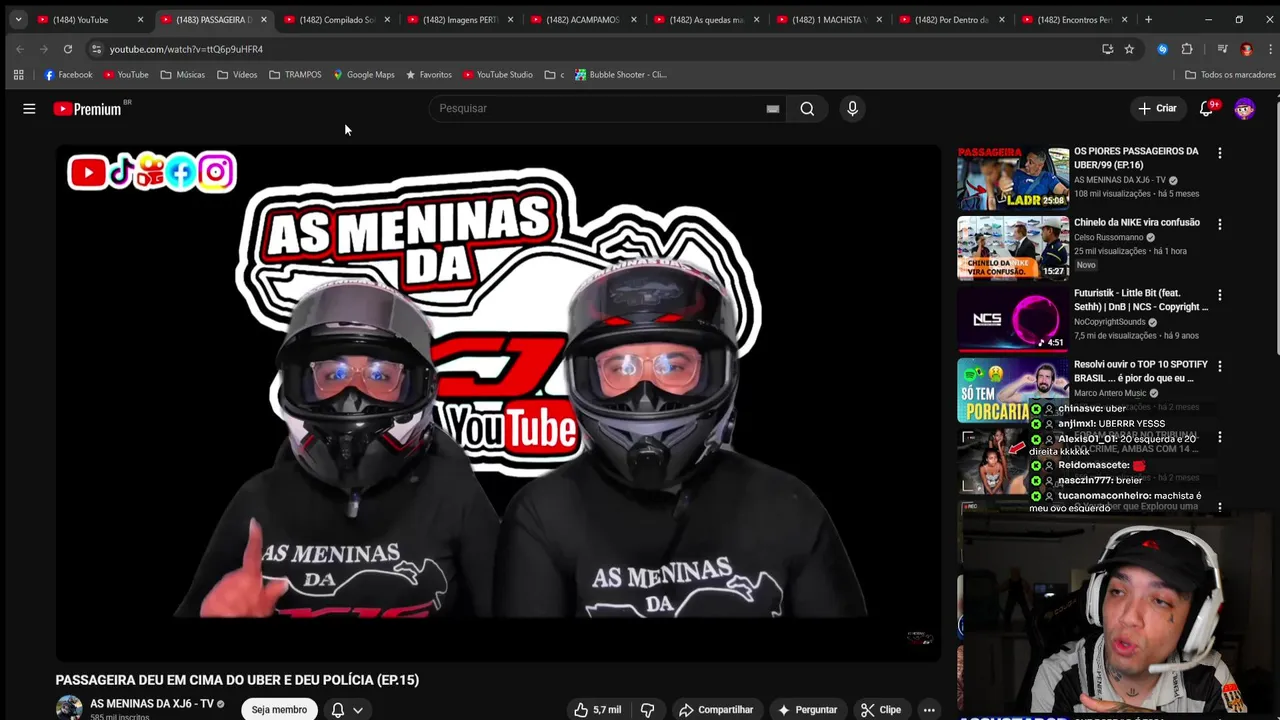Open options for Chinelo da NIKE video
The height and width of the screenshot is (720, 1280).
[1219, 224]
